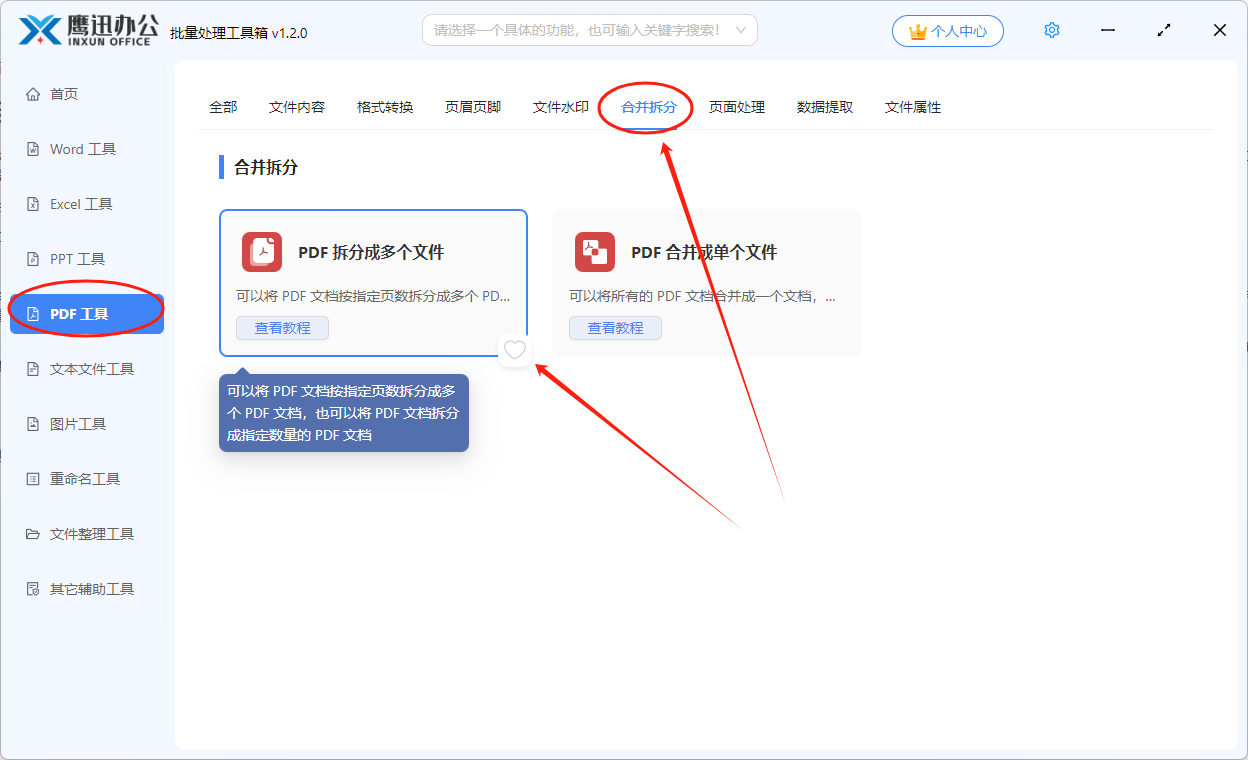Screen dimensions: 1248x760
Task: Open 个人中心
Action: pos(947,30)
